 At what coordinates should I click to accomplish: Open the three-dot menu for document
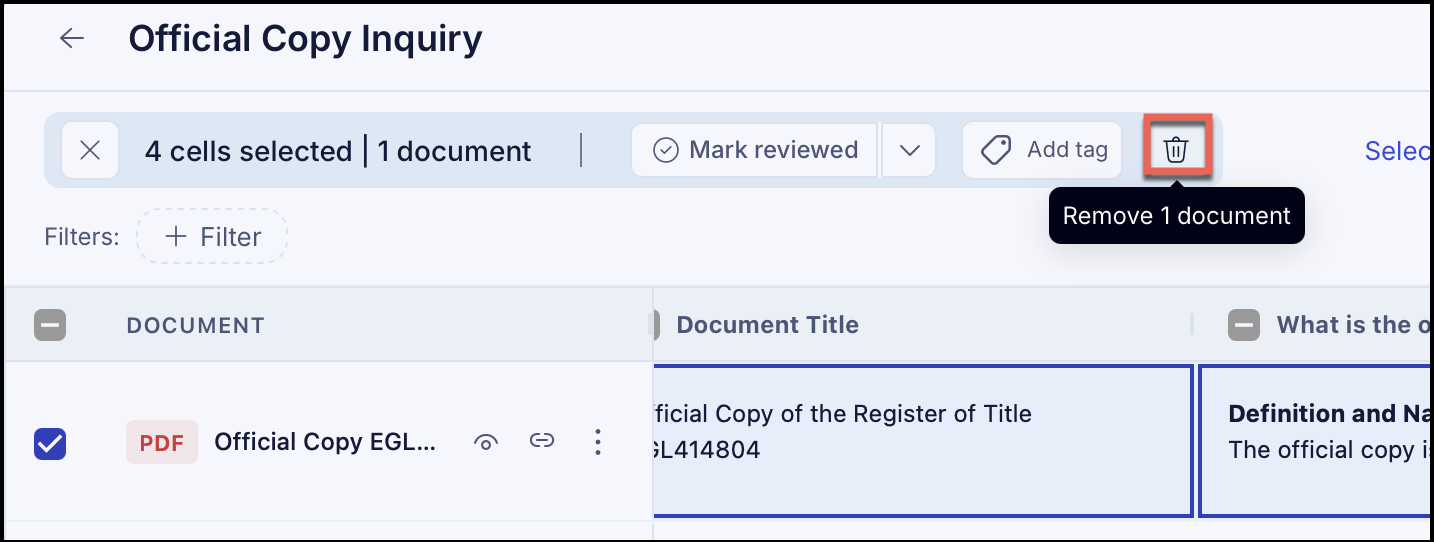pos(598,442)
